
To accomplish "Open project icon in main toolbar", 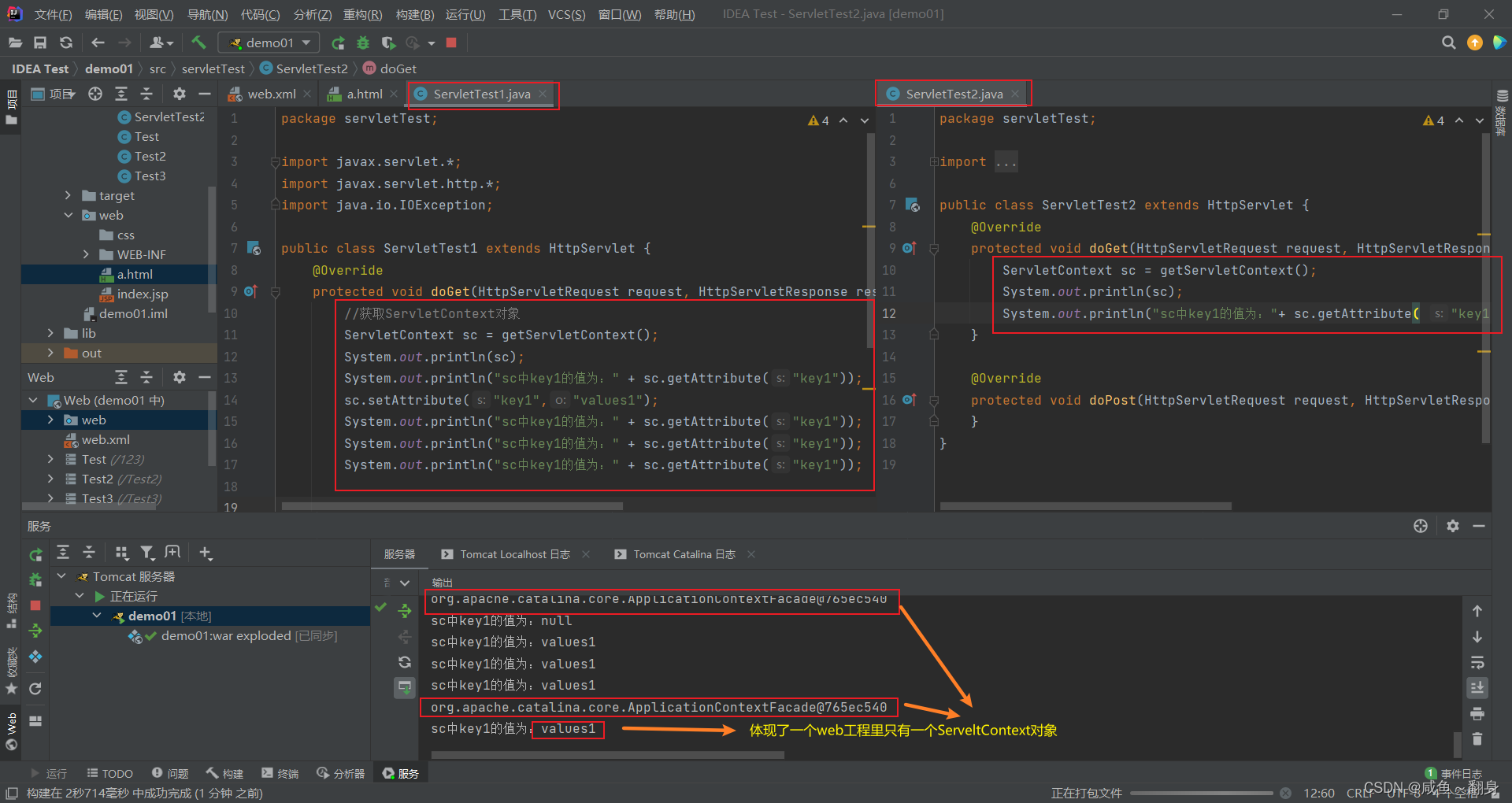I will tap(15, 43).
